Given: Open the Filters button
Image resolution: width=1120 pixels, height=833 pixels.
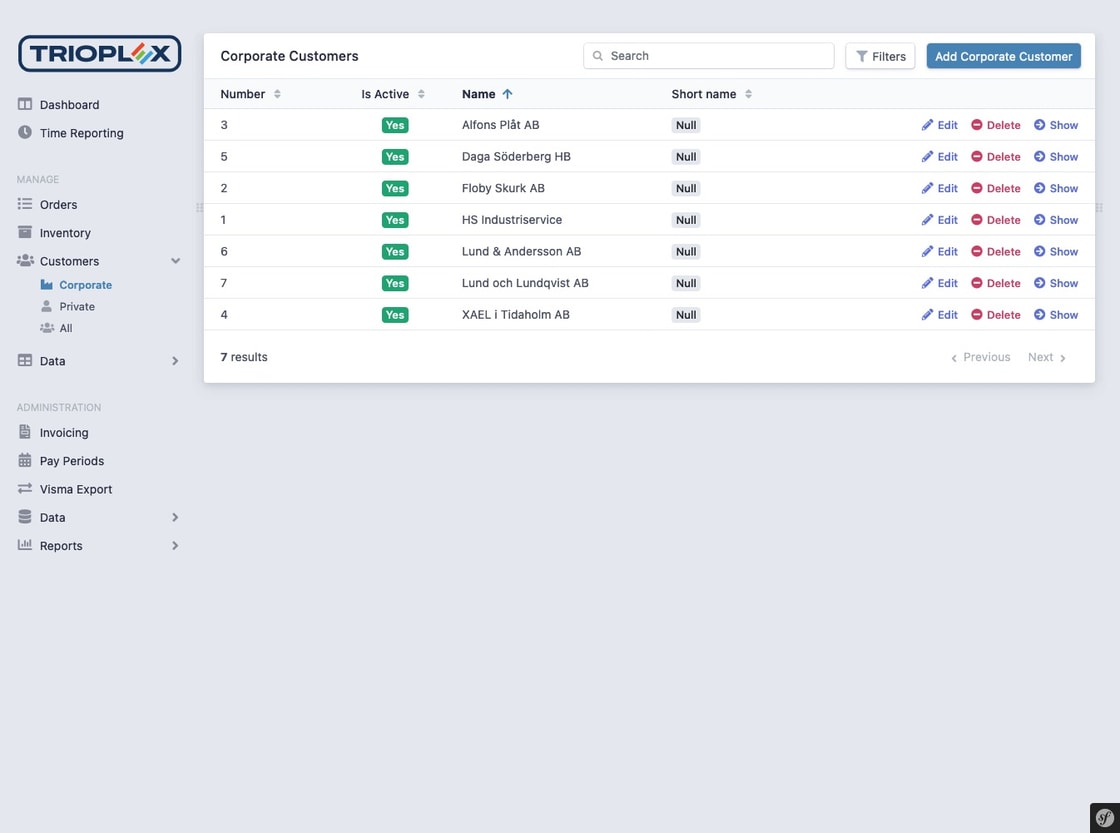Looking at the screenshot, I should click(x=880, y=56).
